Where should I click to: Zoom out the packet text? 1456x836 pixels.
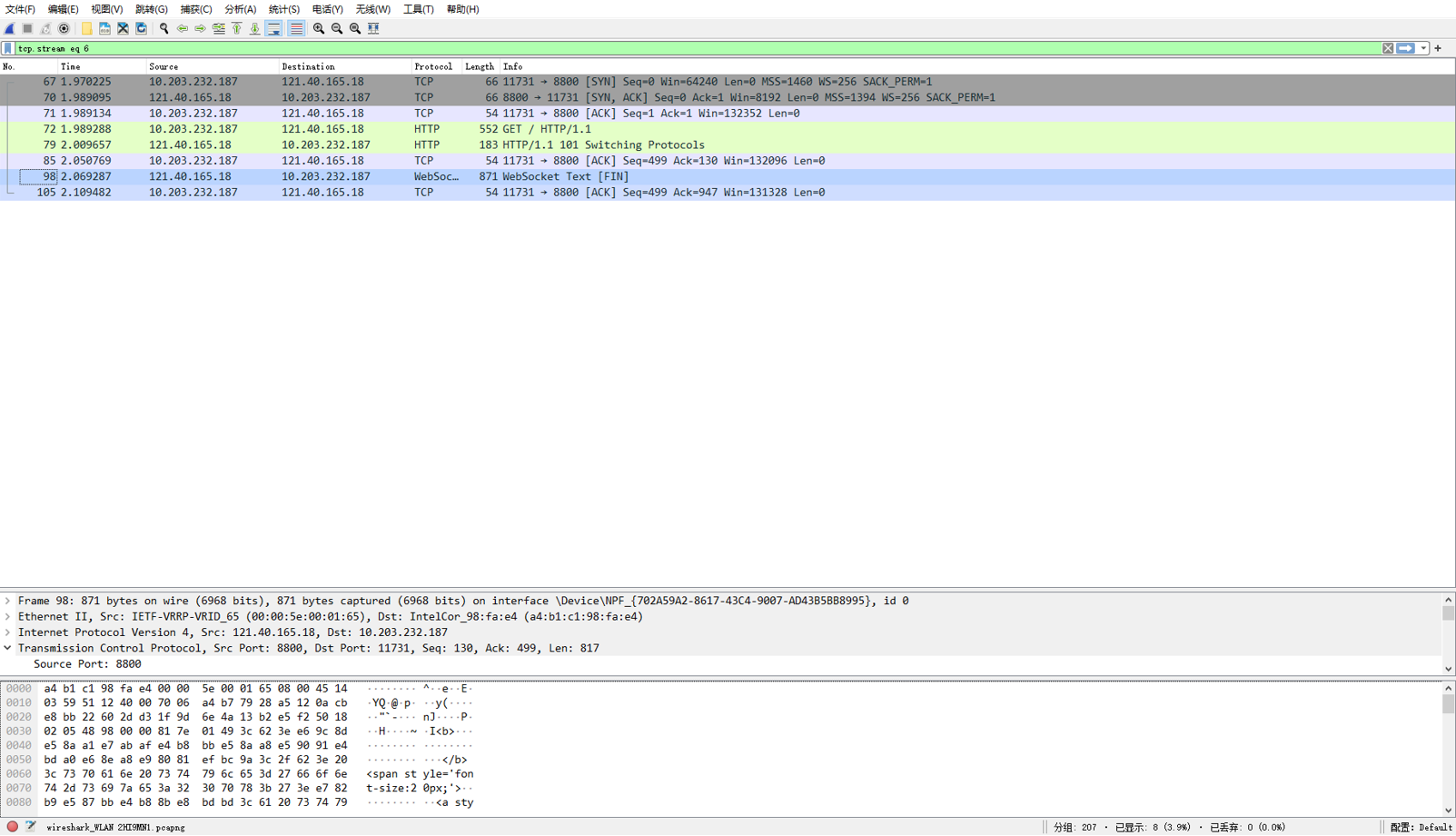click(x=337, y=28)
